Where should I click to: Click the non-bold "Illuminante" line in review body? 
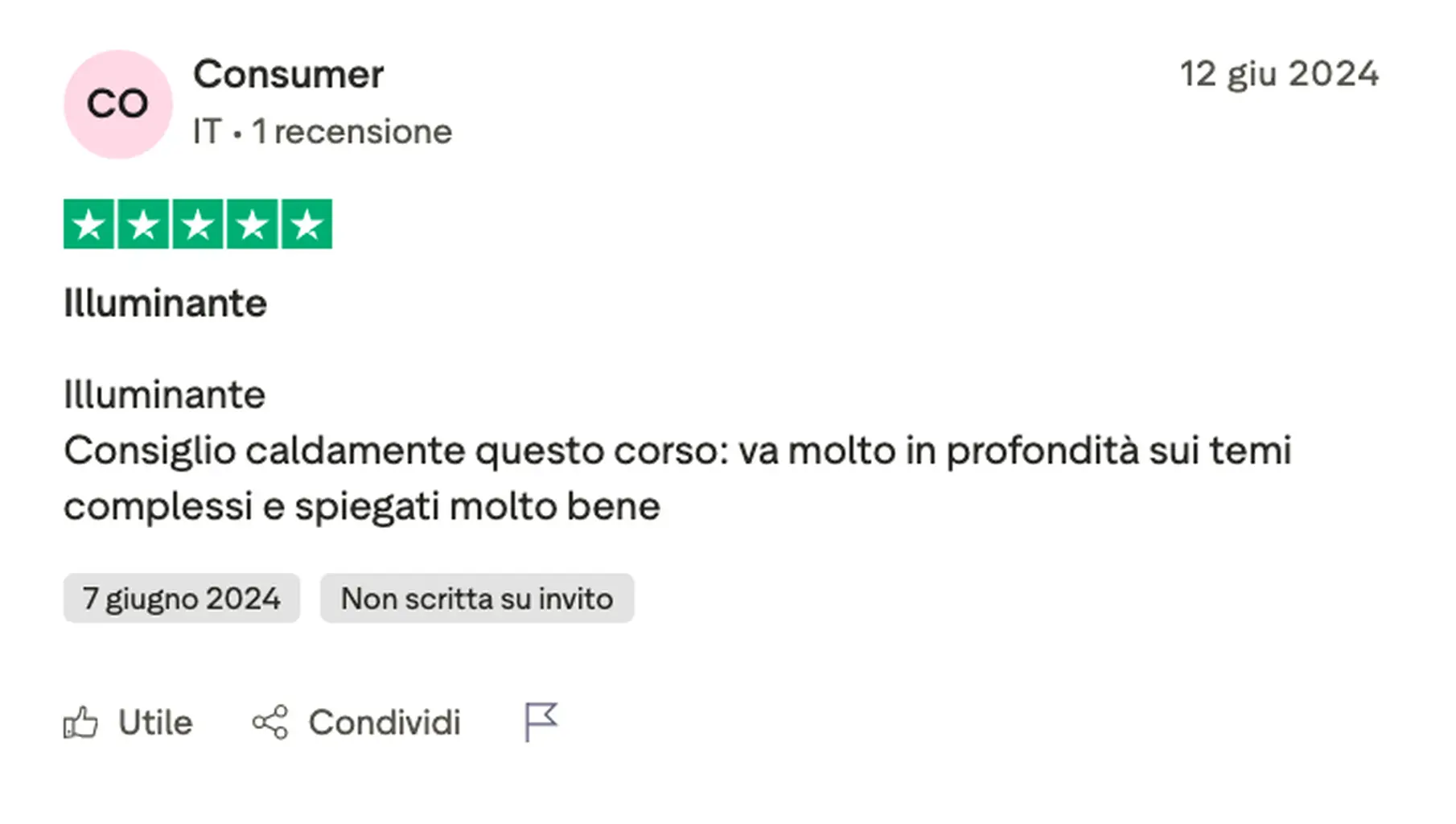165,395
